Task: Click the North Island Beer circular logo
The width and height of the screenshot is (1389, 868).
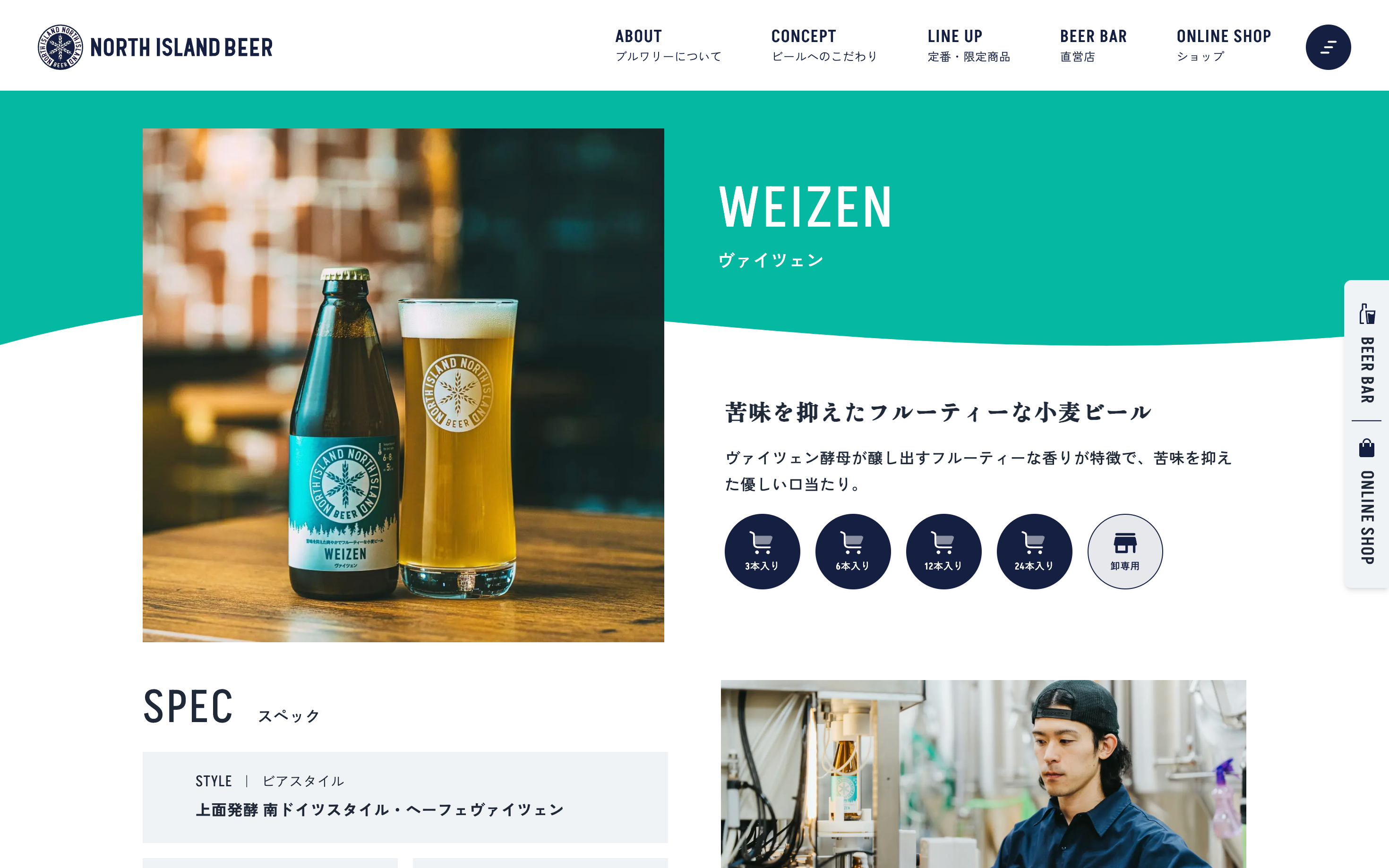Action: [x=60, y=47]
